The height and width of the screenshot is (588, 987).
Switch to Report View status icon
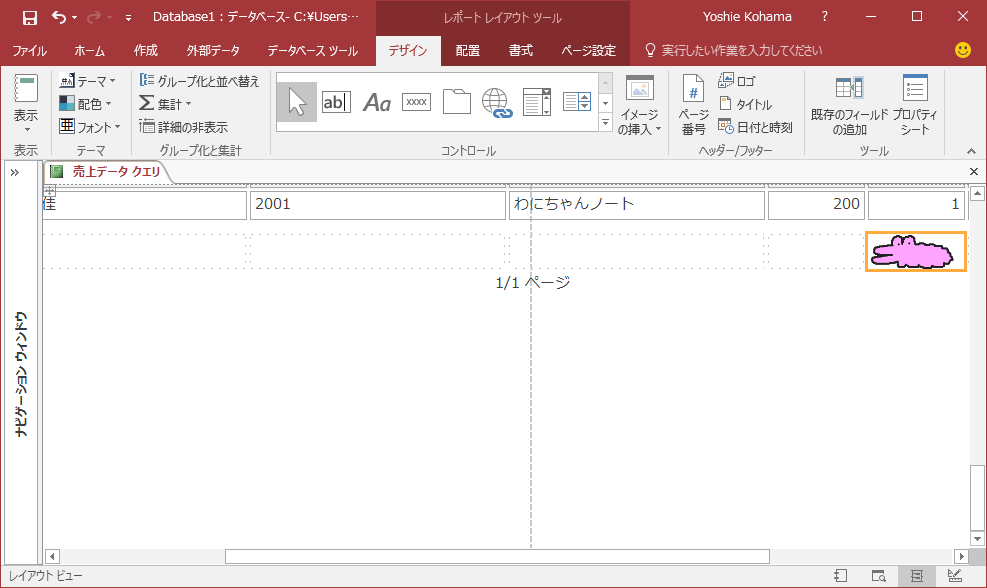coord(840,575)
